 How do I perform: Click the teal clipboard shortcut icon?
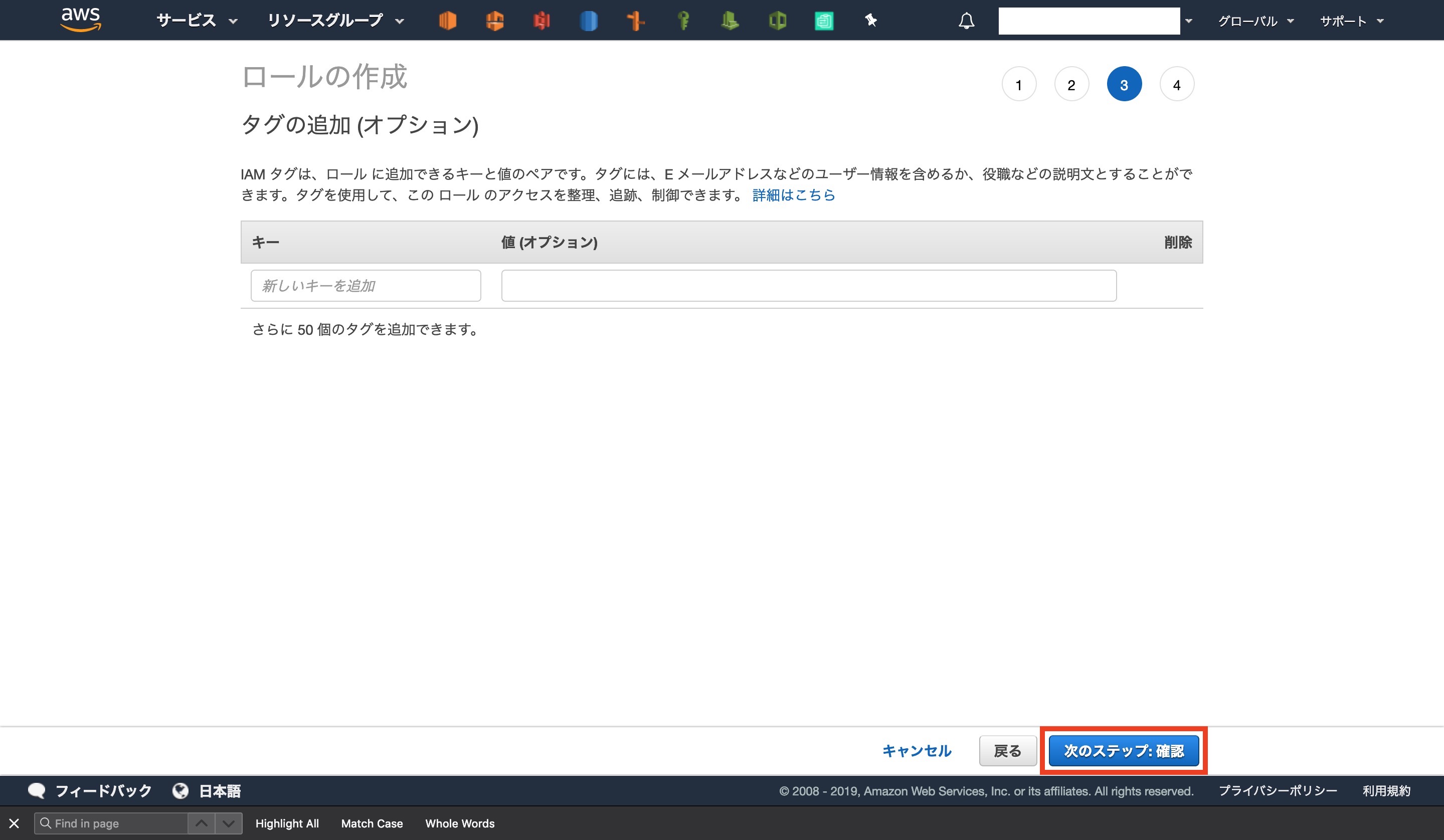point(823,21)
